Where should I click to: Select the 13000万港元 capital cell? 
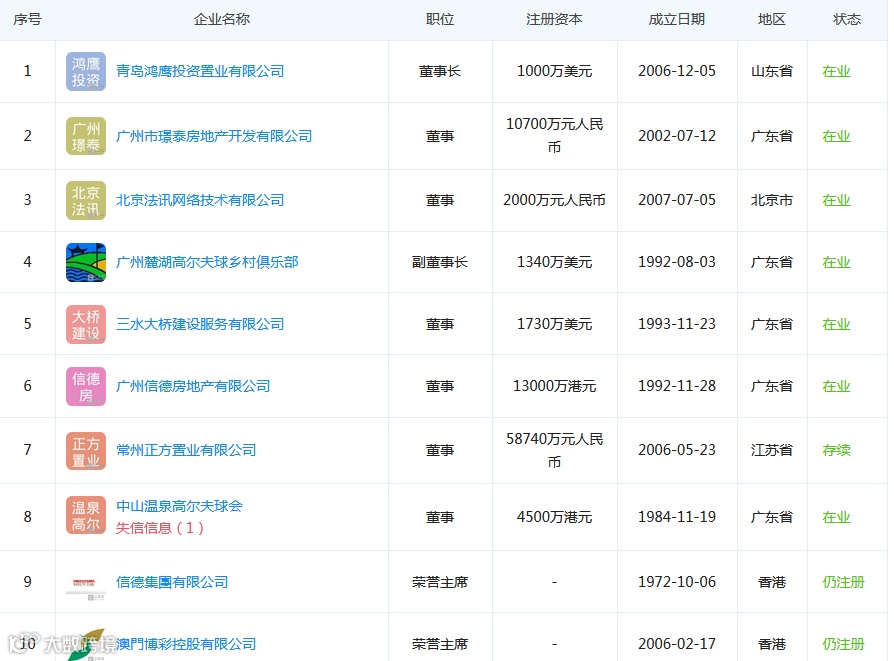pos(555,386)
